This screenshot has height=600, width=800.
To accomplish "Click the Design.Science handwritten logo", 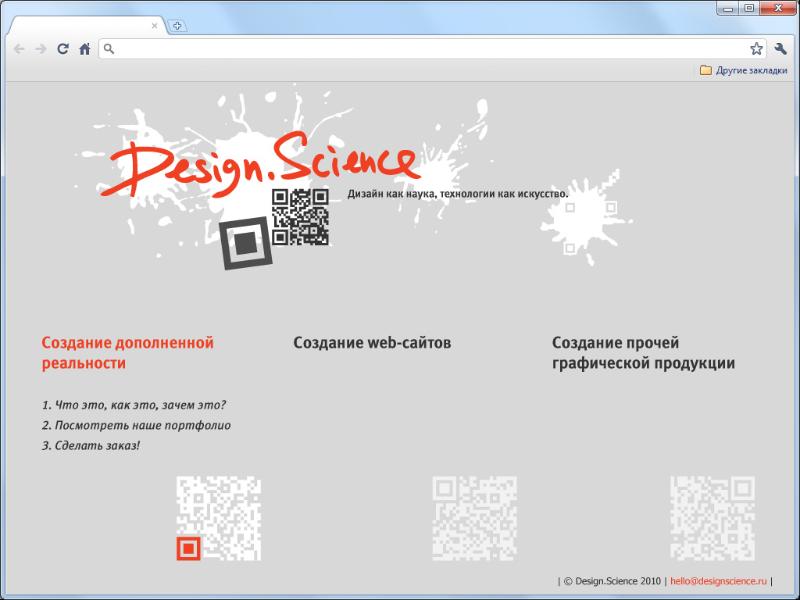I will coord(260,164).
